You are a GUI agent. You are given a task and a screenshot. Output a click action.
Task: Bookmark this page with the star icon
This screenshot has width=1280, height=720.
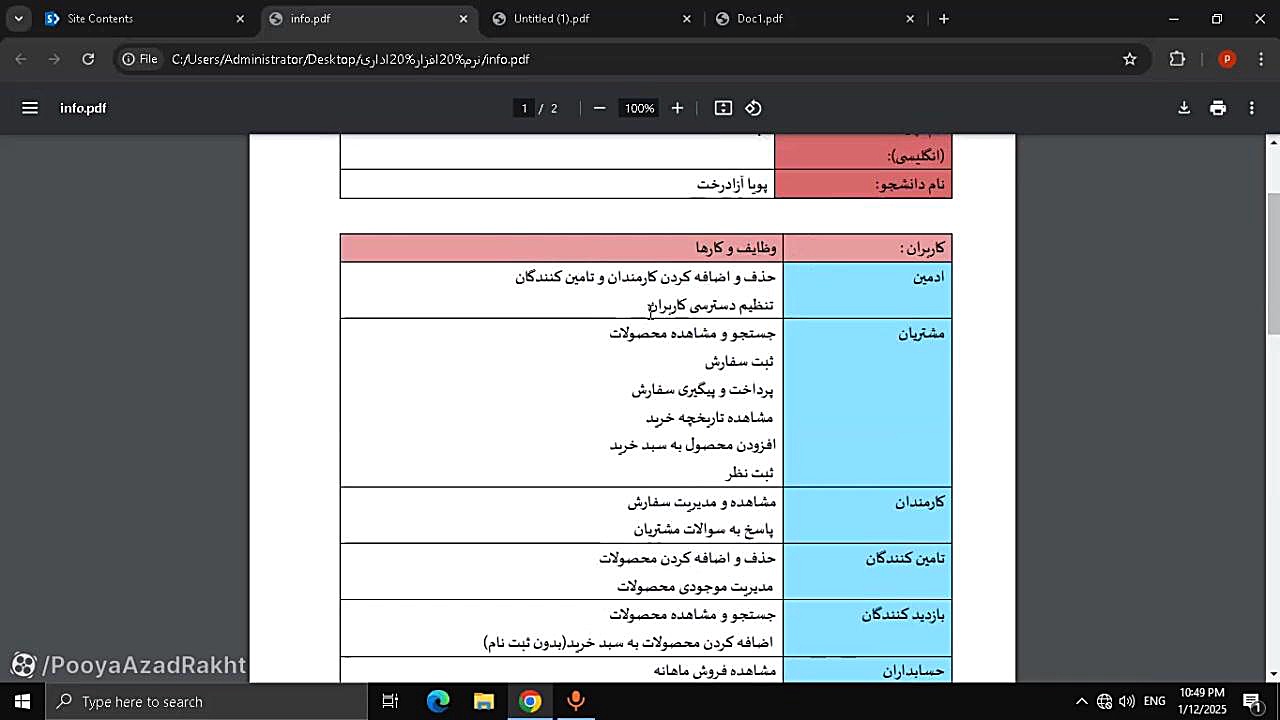pyautogui.click(x=1130, y=59)
